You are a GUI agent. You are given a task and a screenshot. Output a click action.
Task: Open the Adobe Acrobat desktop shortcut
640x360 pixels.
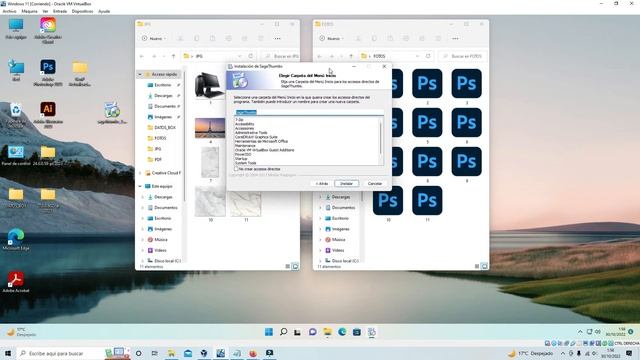[x=16, y=282]
